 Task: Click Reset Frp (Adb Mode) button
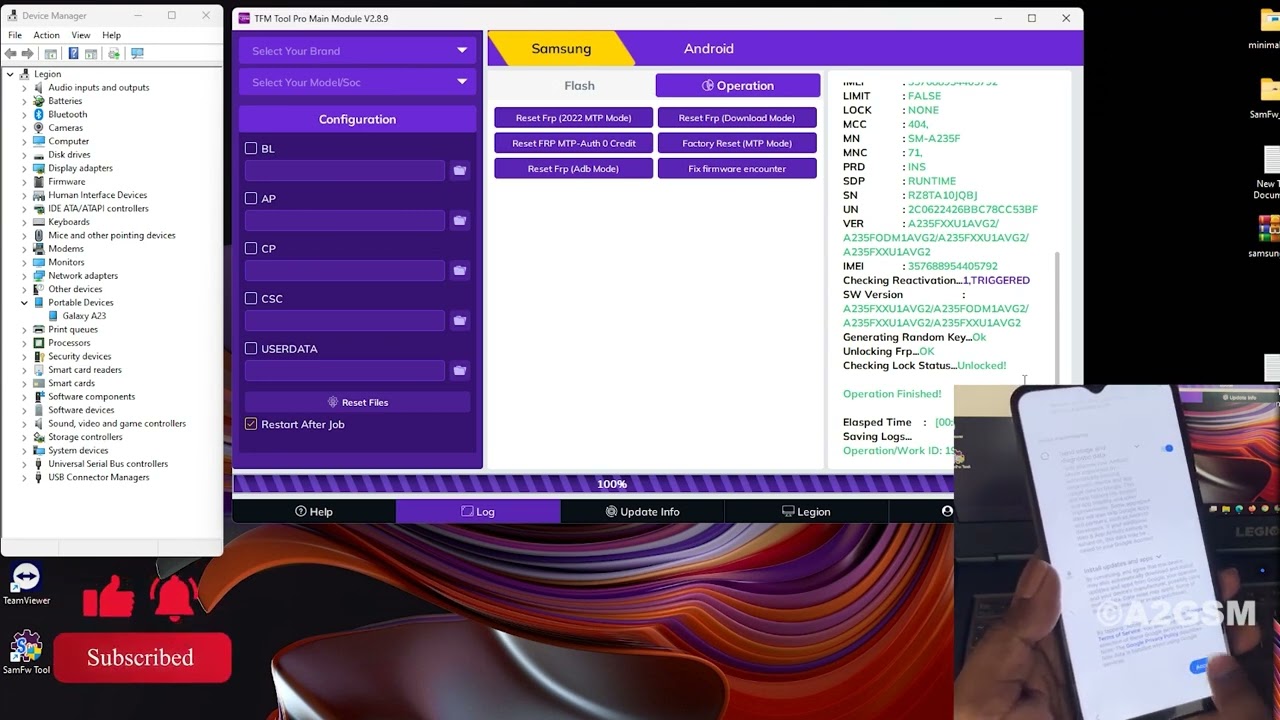pos(573,169)
